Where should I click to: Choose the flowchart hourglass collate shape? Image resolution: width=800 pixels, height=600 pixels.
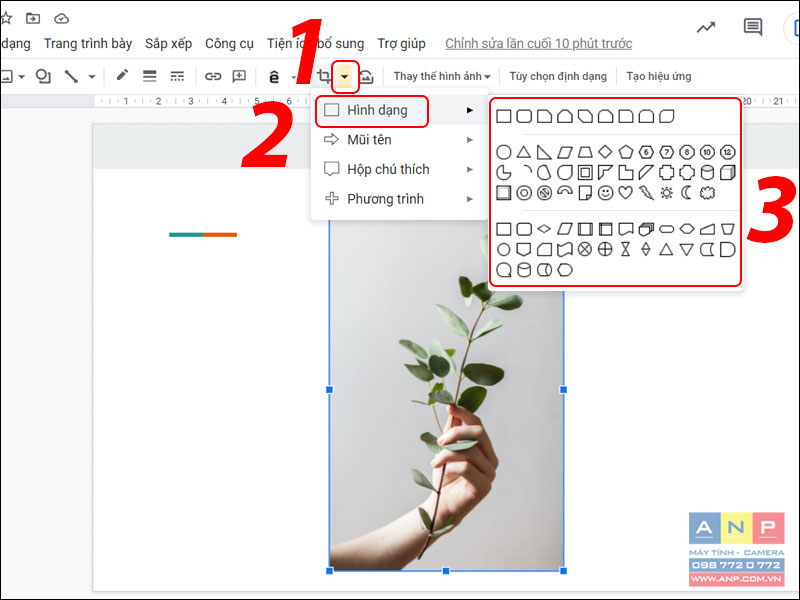click(626, 249)
